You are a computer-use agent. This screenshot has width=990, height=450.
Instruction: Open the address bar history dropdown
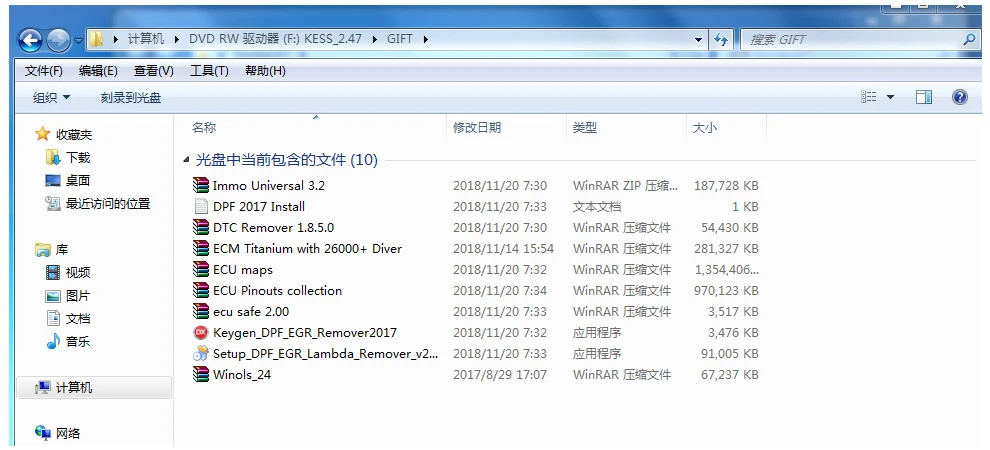point(698,39)
